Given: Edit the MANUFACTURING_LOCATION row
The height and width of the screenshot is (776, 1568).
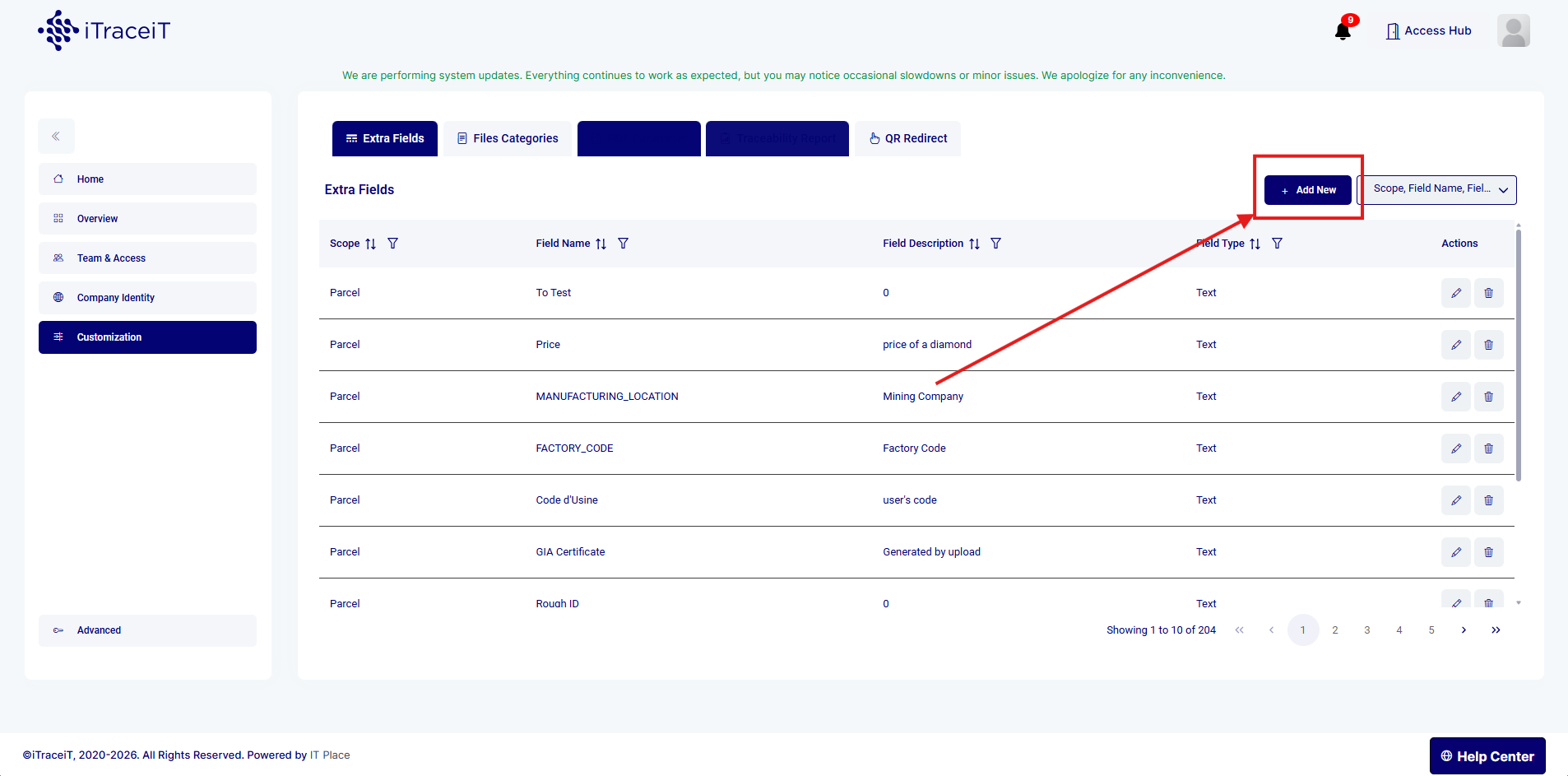Looking at the screenshot, I should click(1455, 397).
